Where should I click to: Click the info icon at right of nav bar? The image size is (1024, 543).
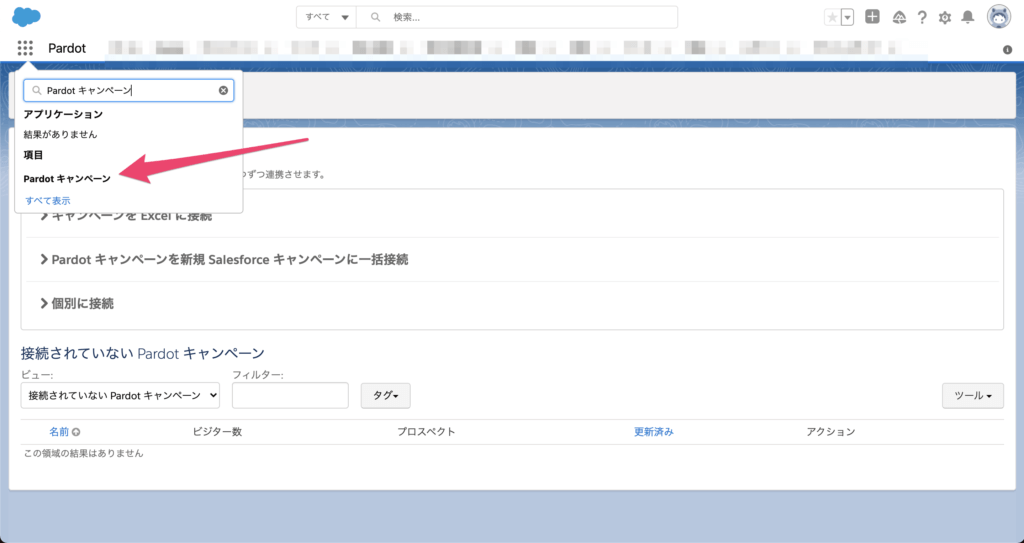tap(1008, 50)
